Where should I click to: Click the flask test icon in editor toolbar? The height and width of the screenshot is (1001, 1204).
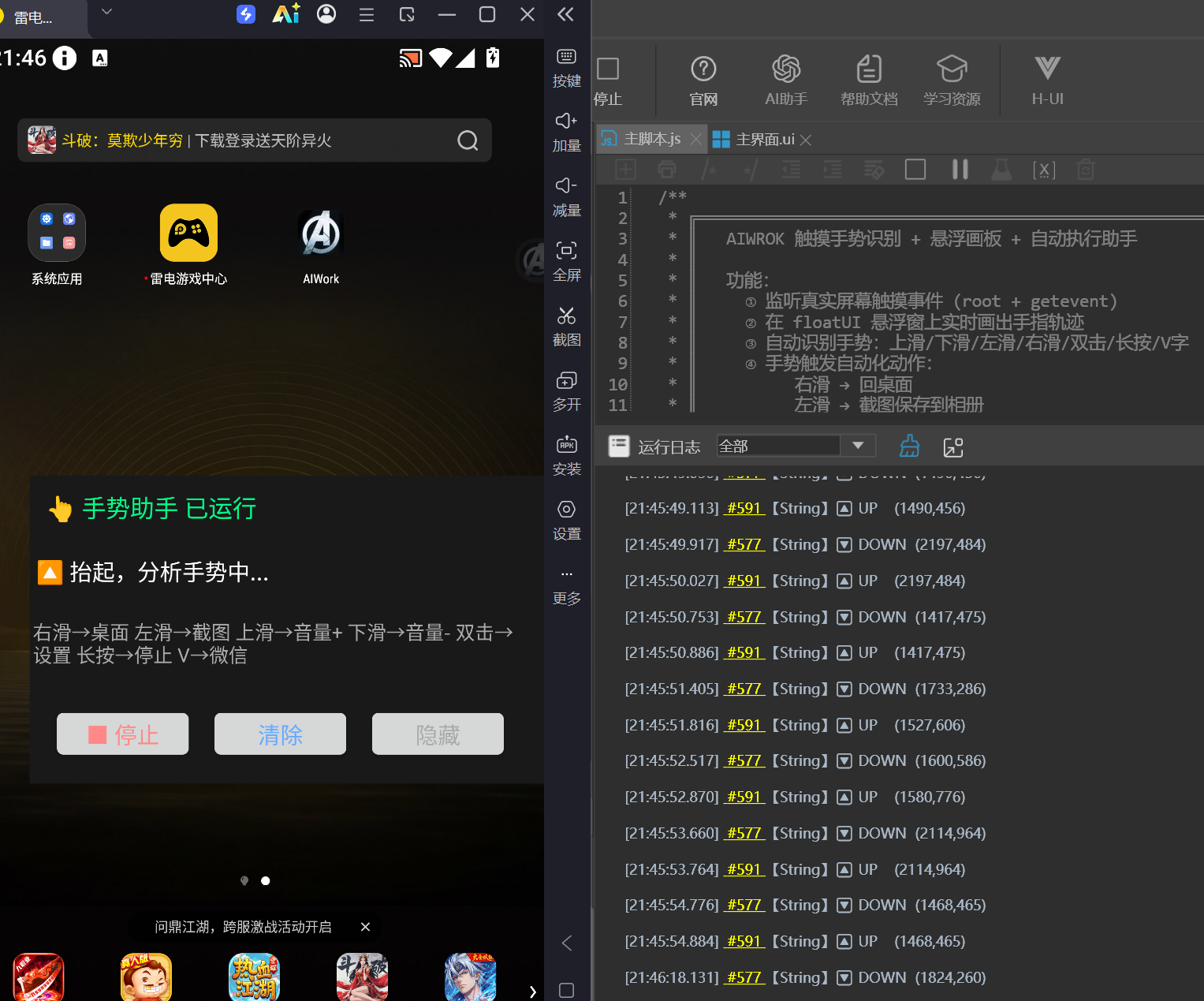pos(1001,170)
